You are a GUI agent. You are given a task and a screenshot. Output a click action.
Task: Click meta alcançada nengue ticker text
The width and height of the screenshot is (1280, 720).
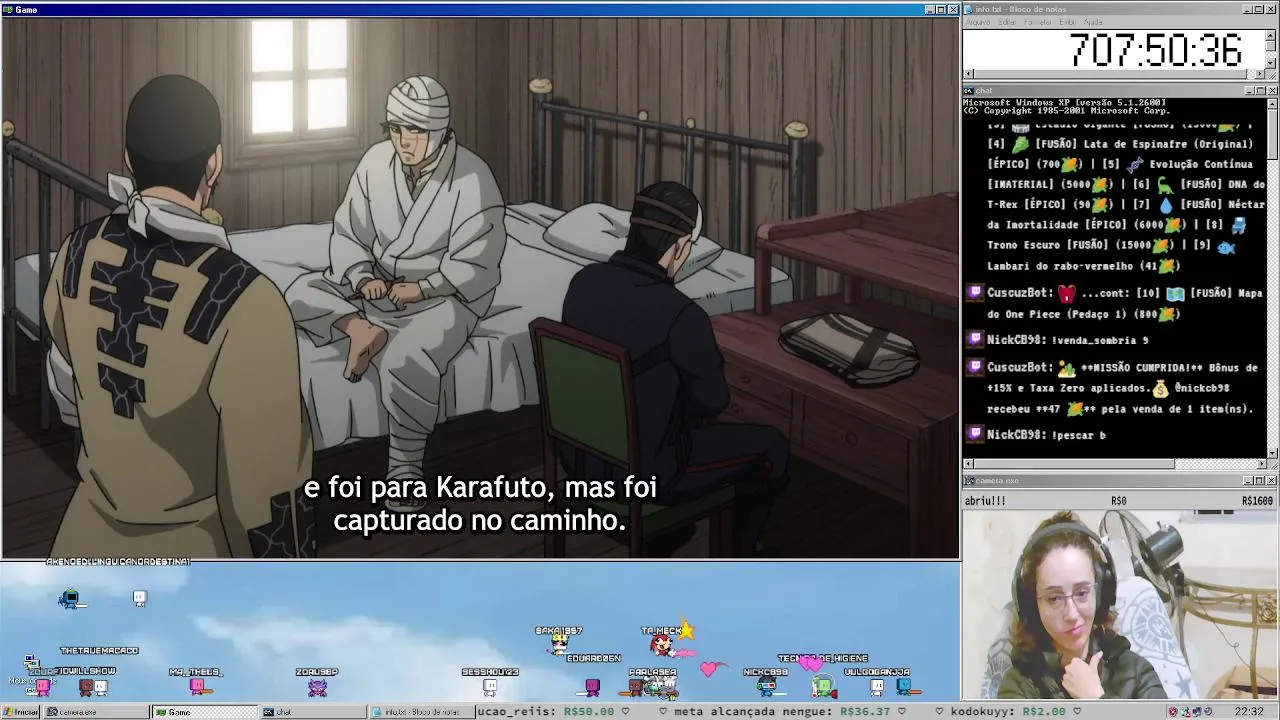(x=754, y=712)
